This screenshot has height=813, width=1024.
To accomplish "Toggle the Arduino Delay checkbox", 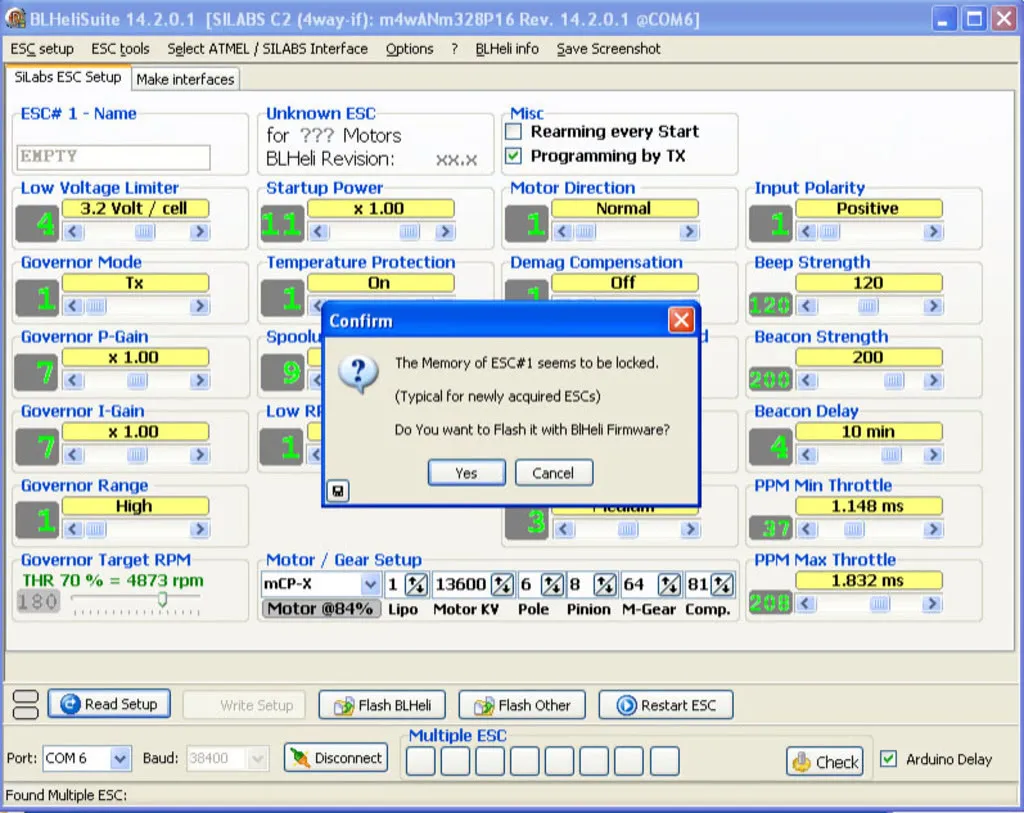I will 888,759.
